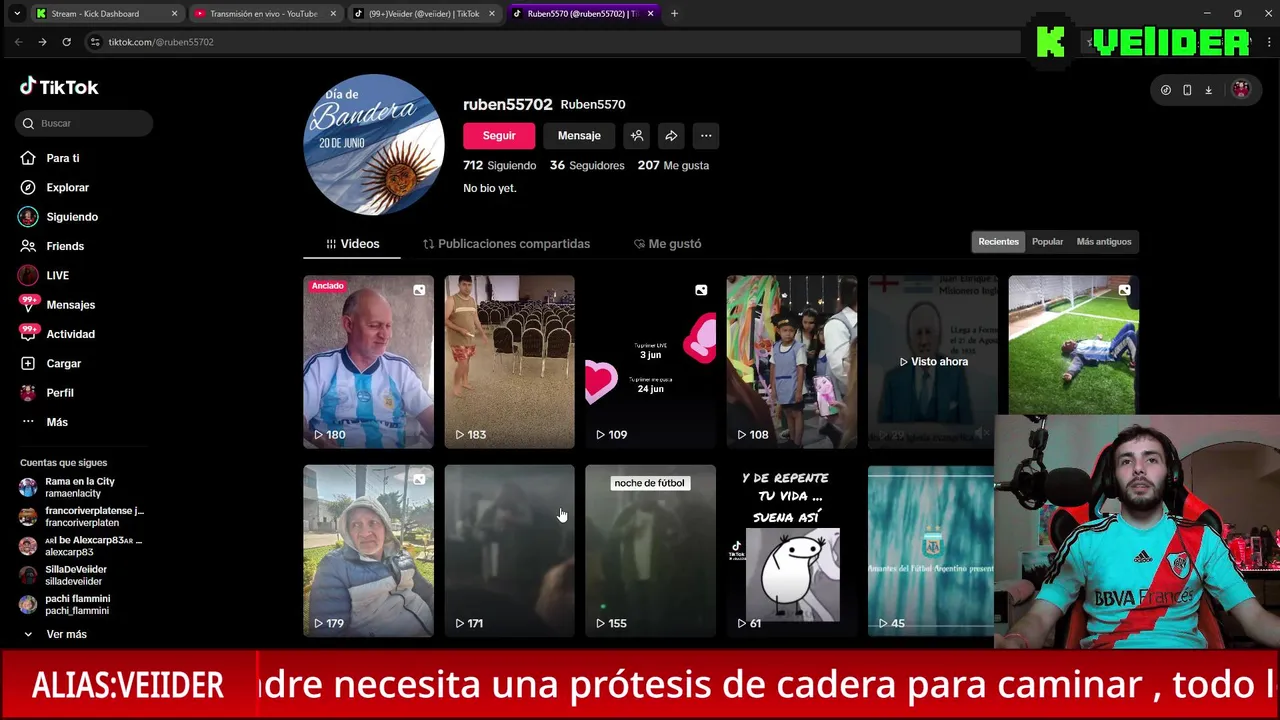Open video with 179 views

click(369, 551)
